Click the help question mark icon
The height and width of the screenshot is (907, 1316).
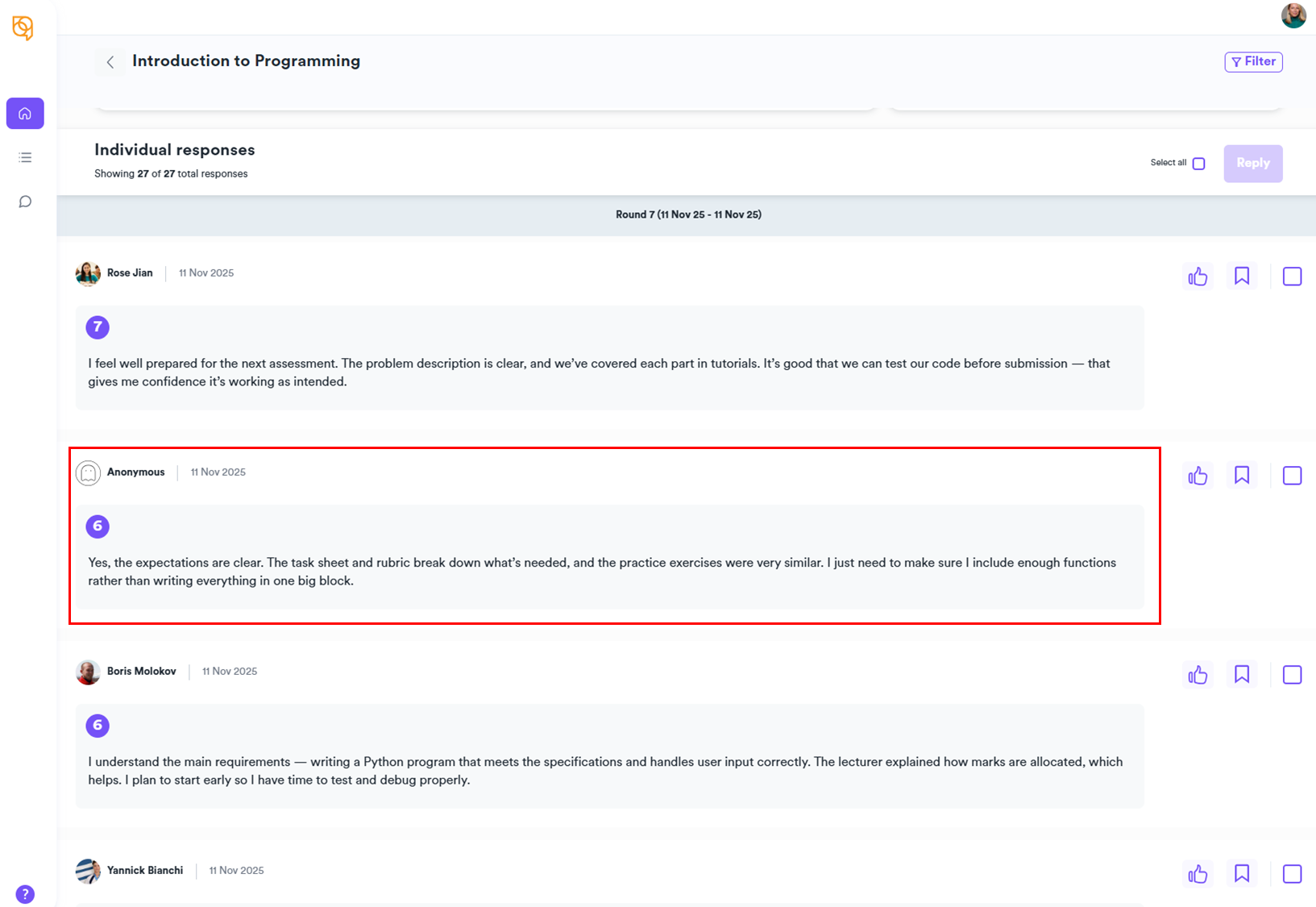tap(25, 893)
